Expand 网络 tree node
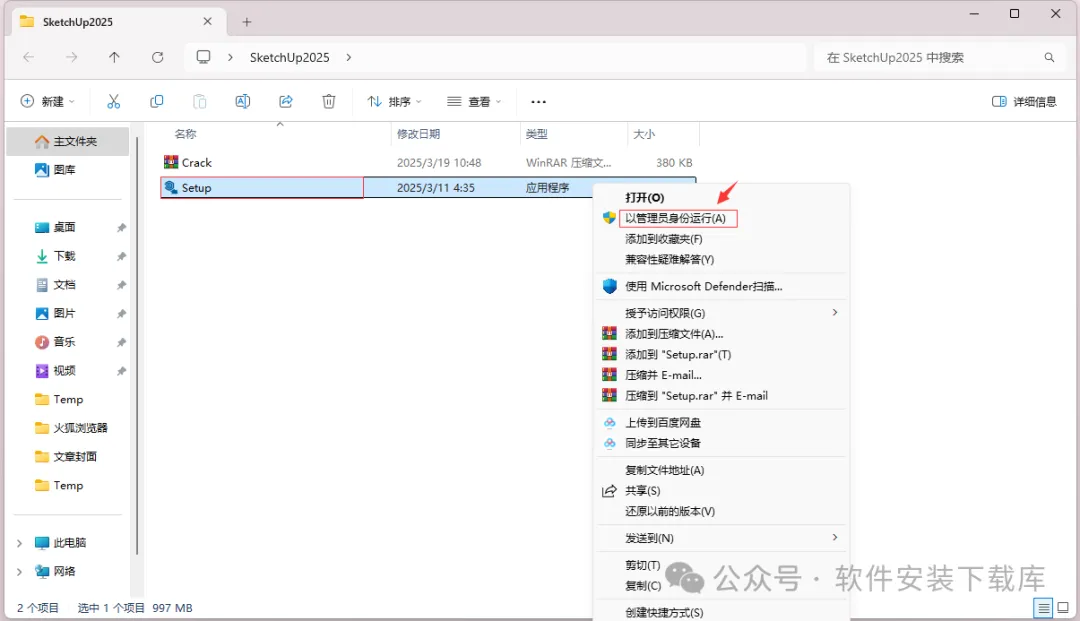This screenshot has width=1080, height=621. point(19,571)
